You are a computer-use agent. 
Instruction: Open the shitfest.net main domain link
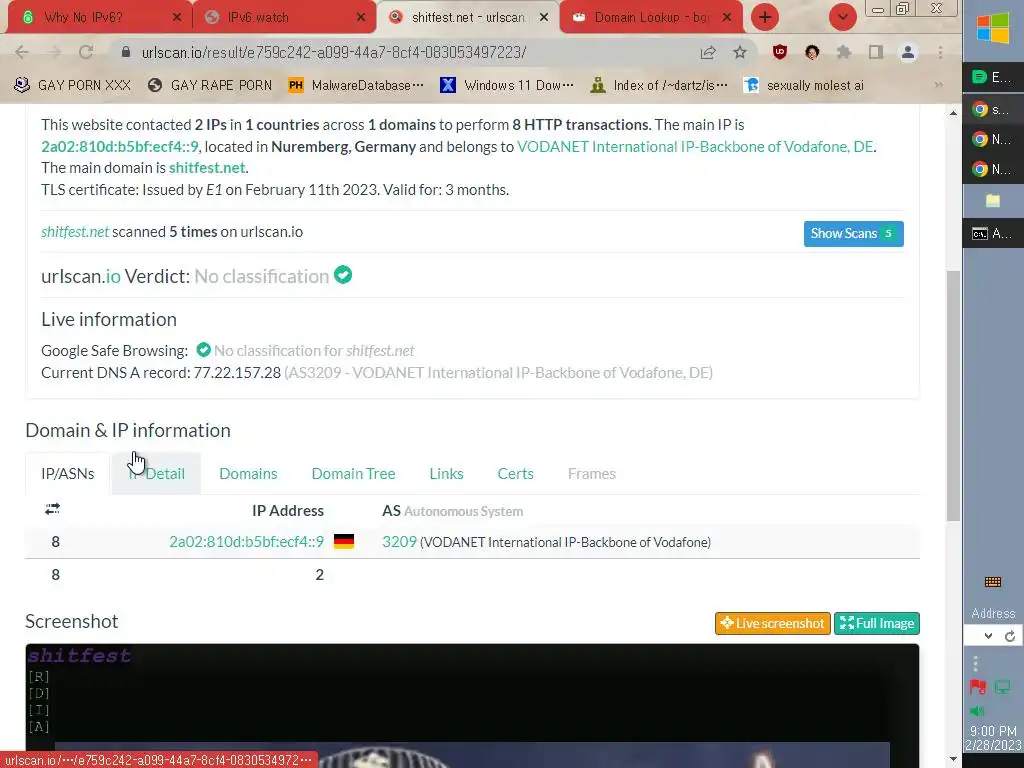click(x=207, y=168)
